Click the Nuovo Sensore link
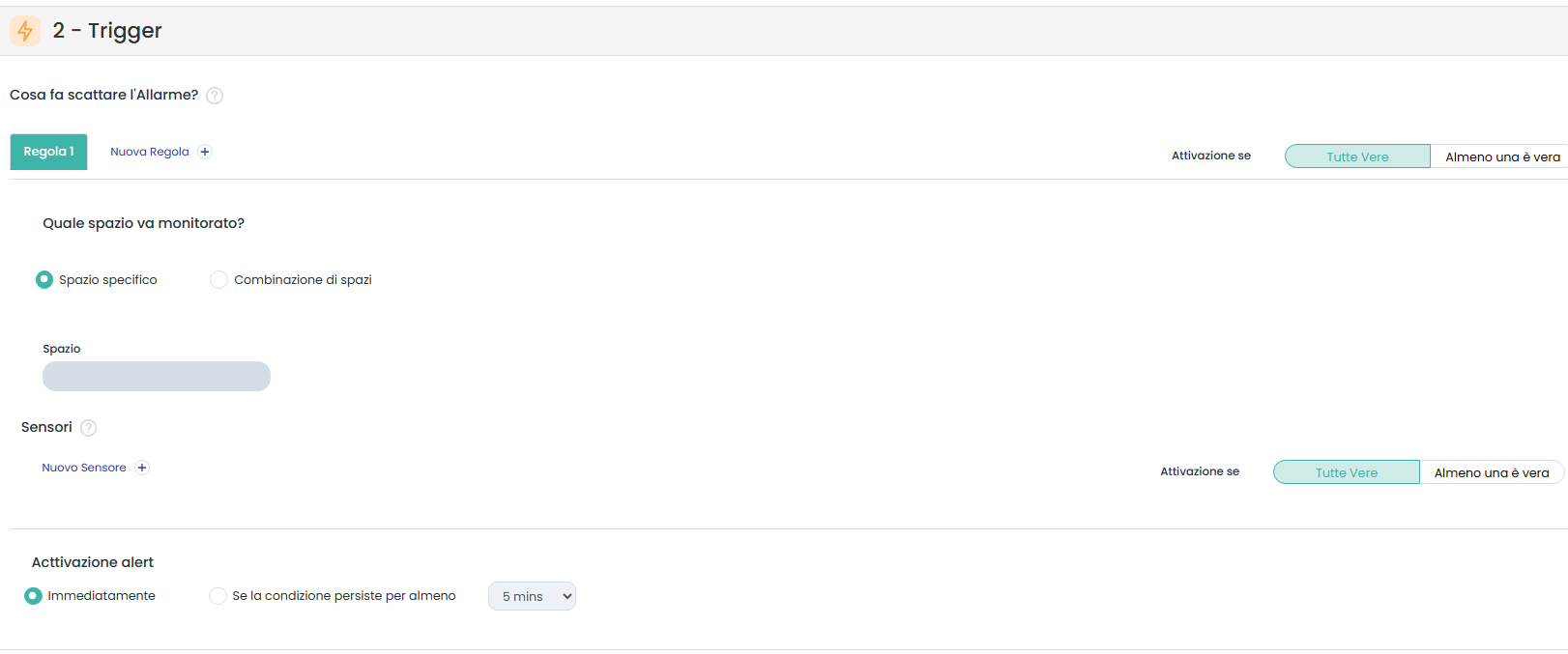The image size is (1568, 654). 84,468
